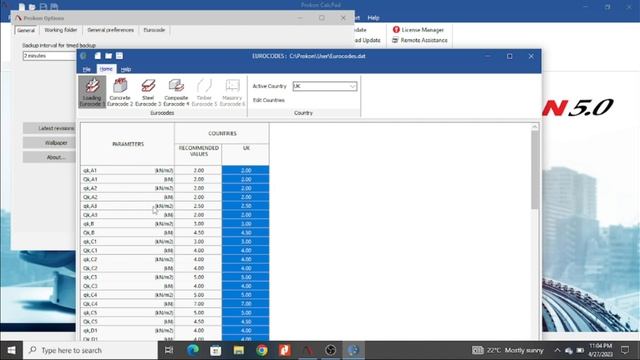Image resolution: width=640 pixels, height=360 pixels.
Task: Click Open file icon in Eurocodes title bar
Action: click(x=109, y=56)
